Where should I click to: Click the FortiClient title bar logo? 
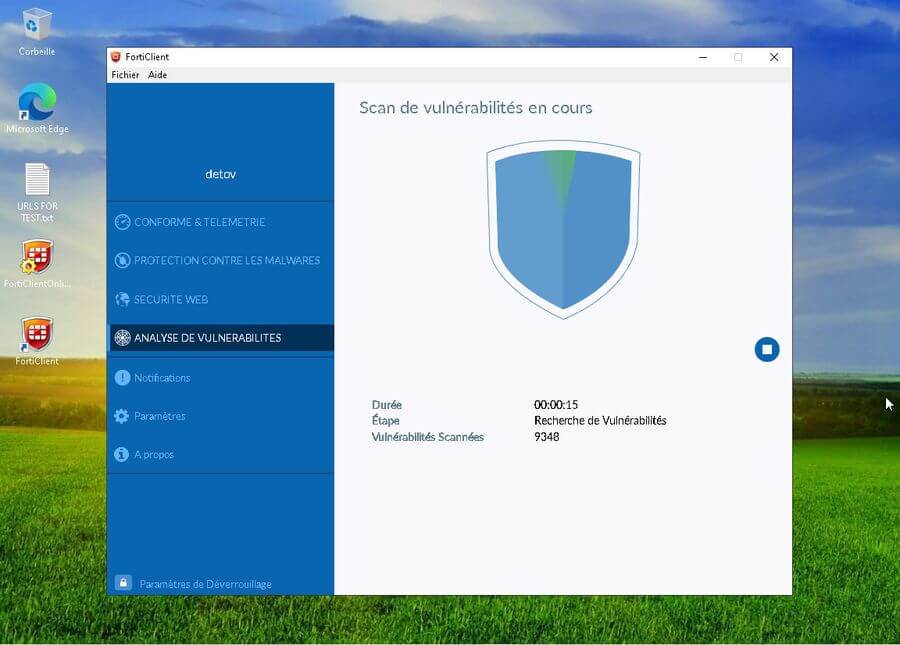(x=115, y=57)
